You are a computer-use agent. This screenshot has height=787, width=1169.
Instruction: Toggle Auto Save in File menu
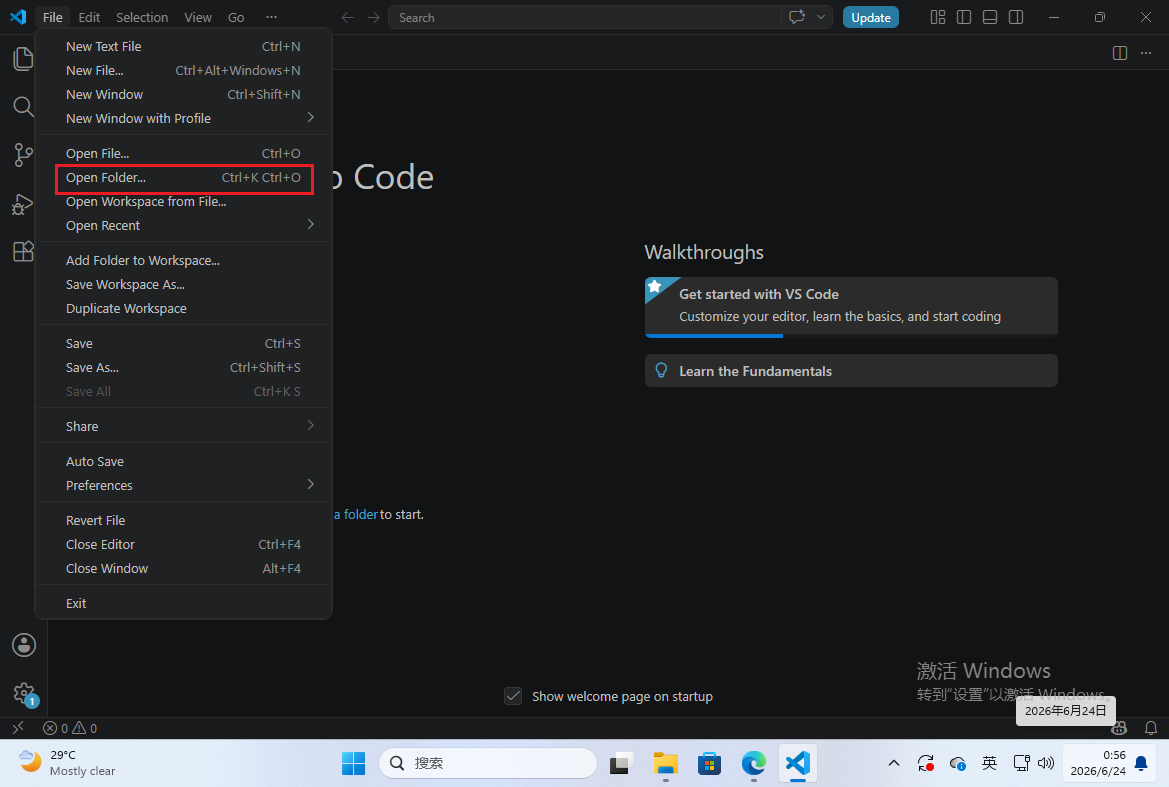[x=183, y=461]
